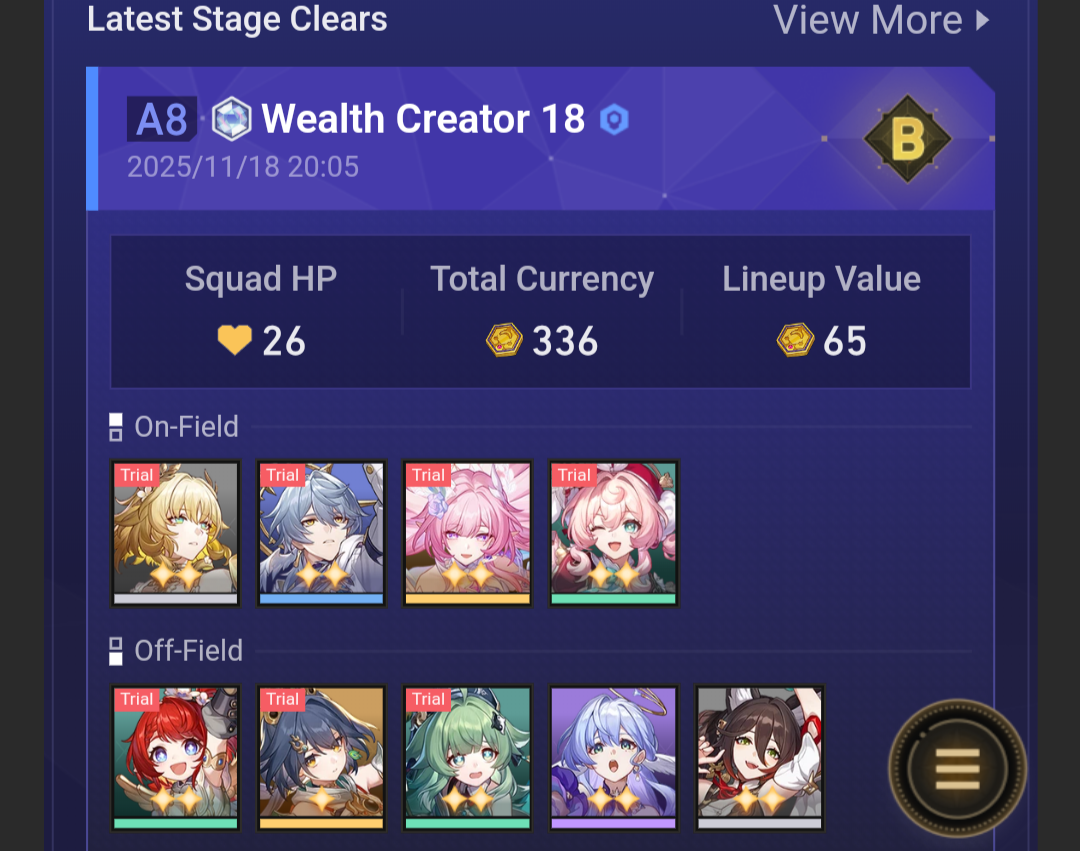Select brown-haired fox-eared character in Off-Field
Image resolution: width=1080 pixels, height=851 pixels.
pyautogui.click(x=760, y=757)
